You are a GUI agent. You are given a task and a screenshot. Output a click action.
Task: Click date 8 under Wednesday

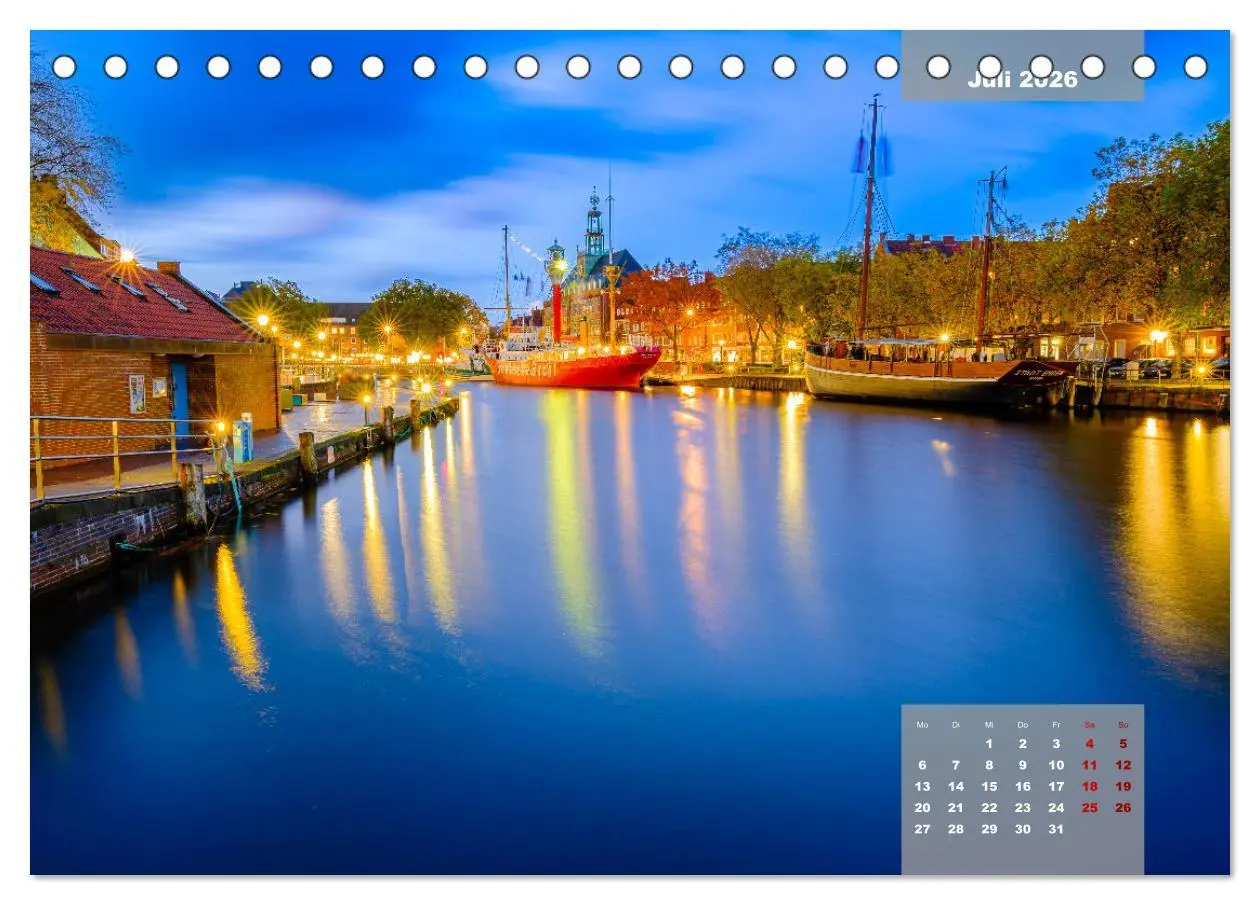click(989, 765)
